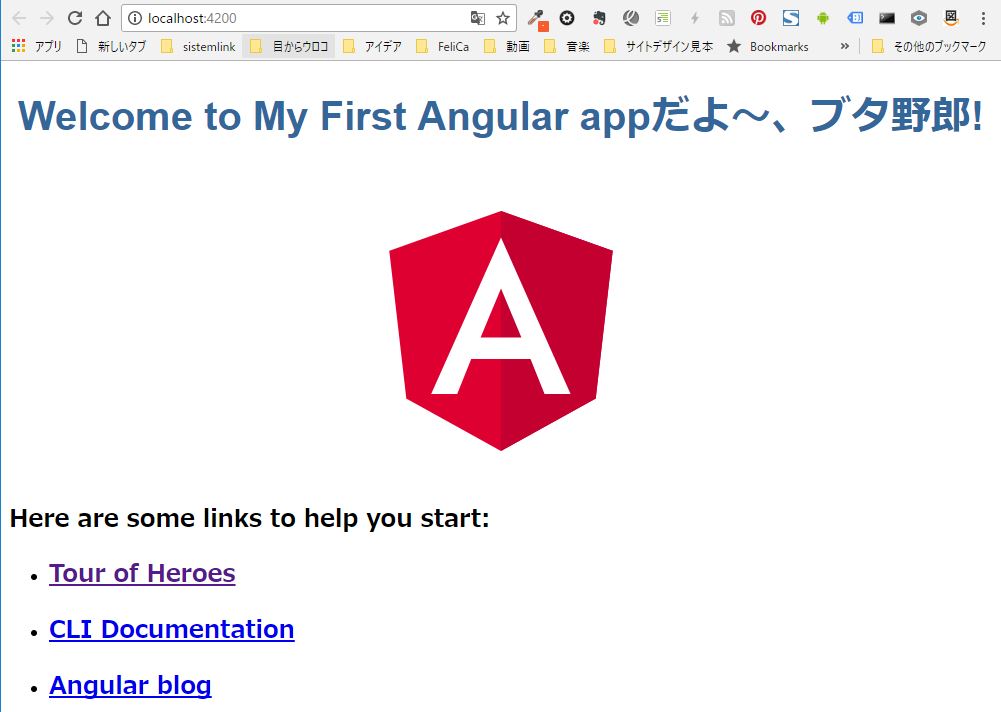The height and width of the screenshot is (712, 1001).
Task: Go forward with the forward arrow
Action: (47, 18)
